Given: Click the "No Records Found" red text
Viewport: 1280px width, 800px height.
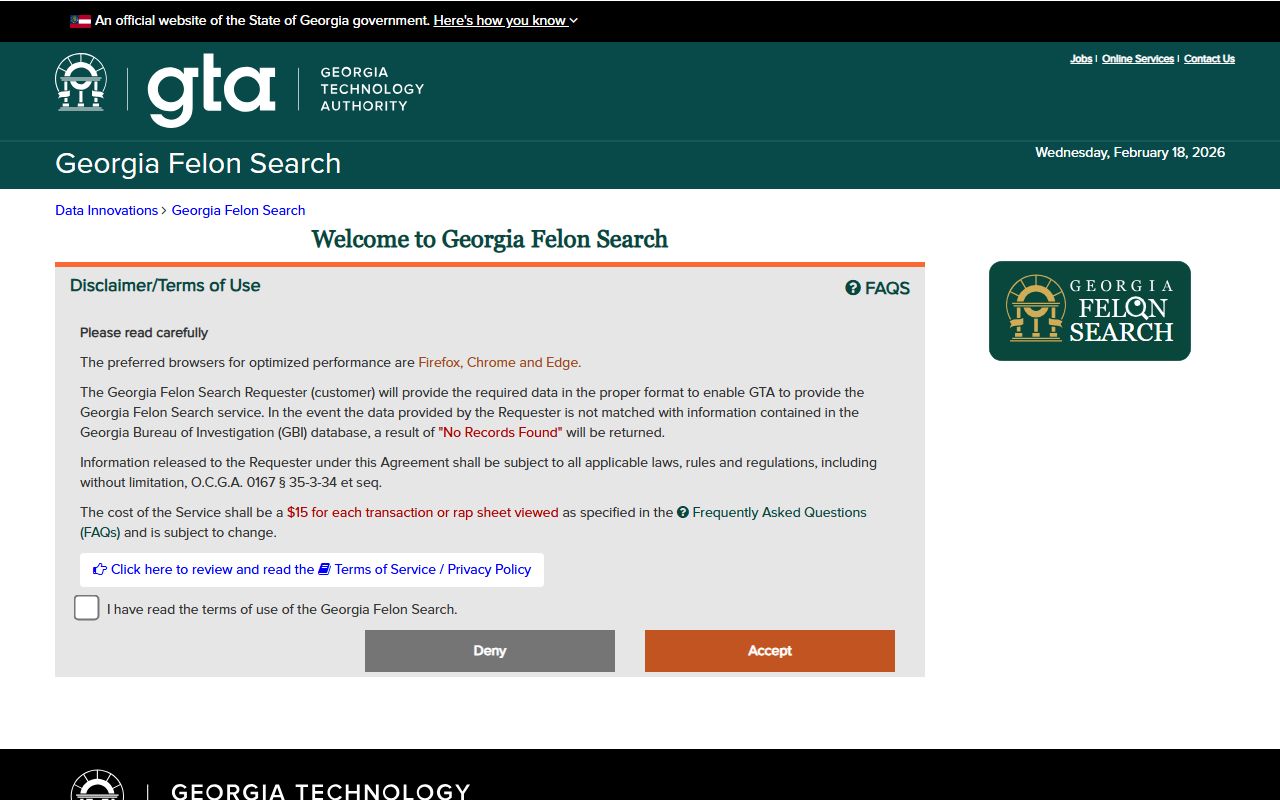Looking at the screenshot, I should (500, 432).
